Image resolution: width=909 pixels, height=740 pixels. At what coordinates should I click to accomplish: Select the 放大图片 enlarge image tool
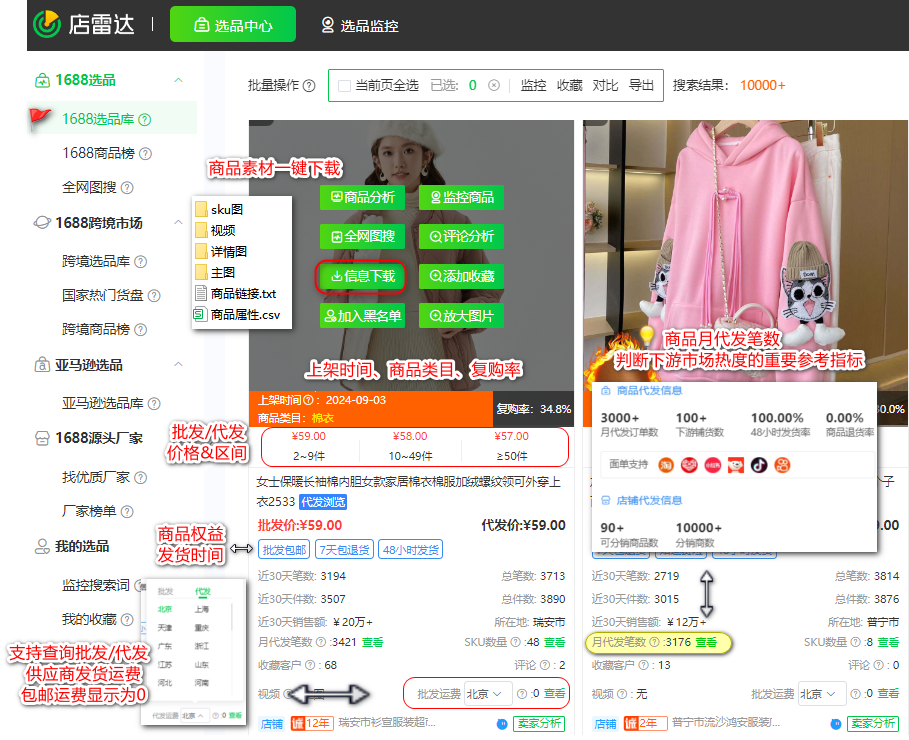pyautogui.click(x=463, y=315)
